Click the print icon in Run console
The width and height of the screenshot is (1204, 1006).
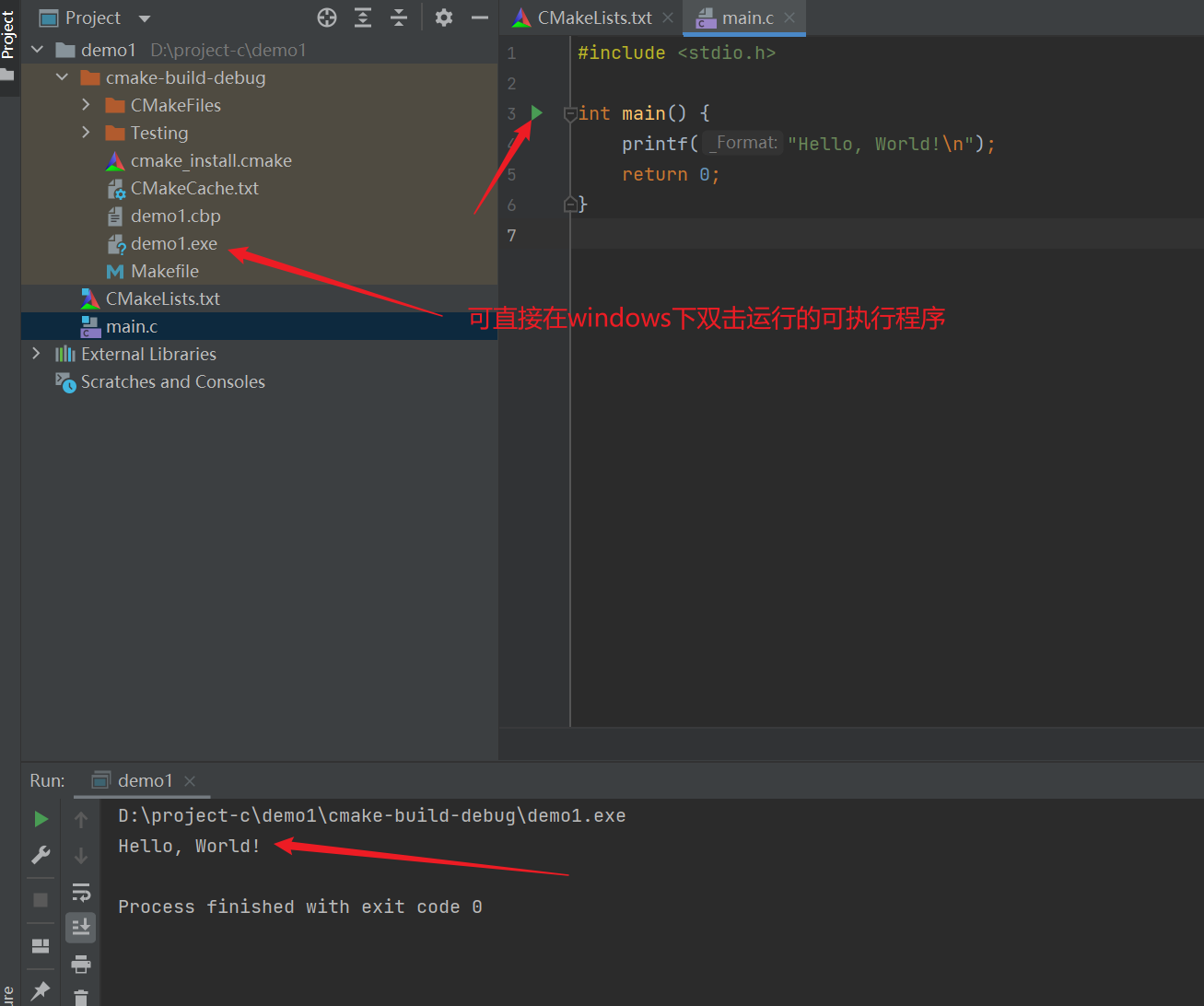[81, 964]
